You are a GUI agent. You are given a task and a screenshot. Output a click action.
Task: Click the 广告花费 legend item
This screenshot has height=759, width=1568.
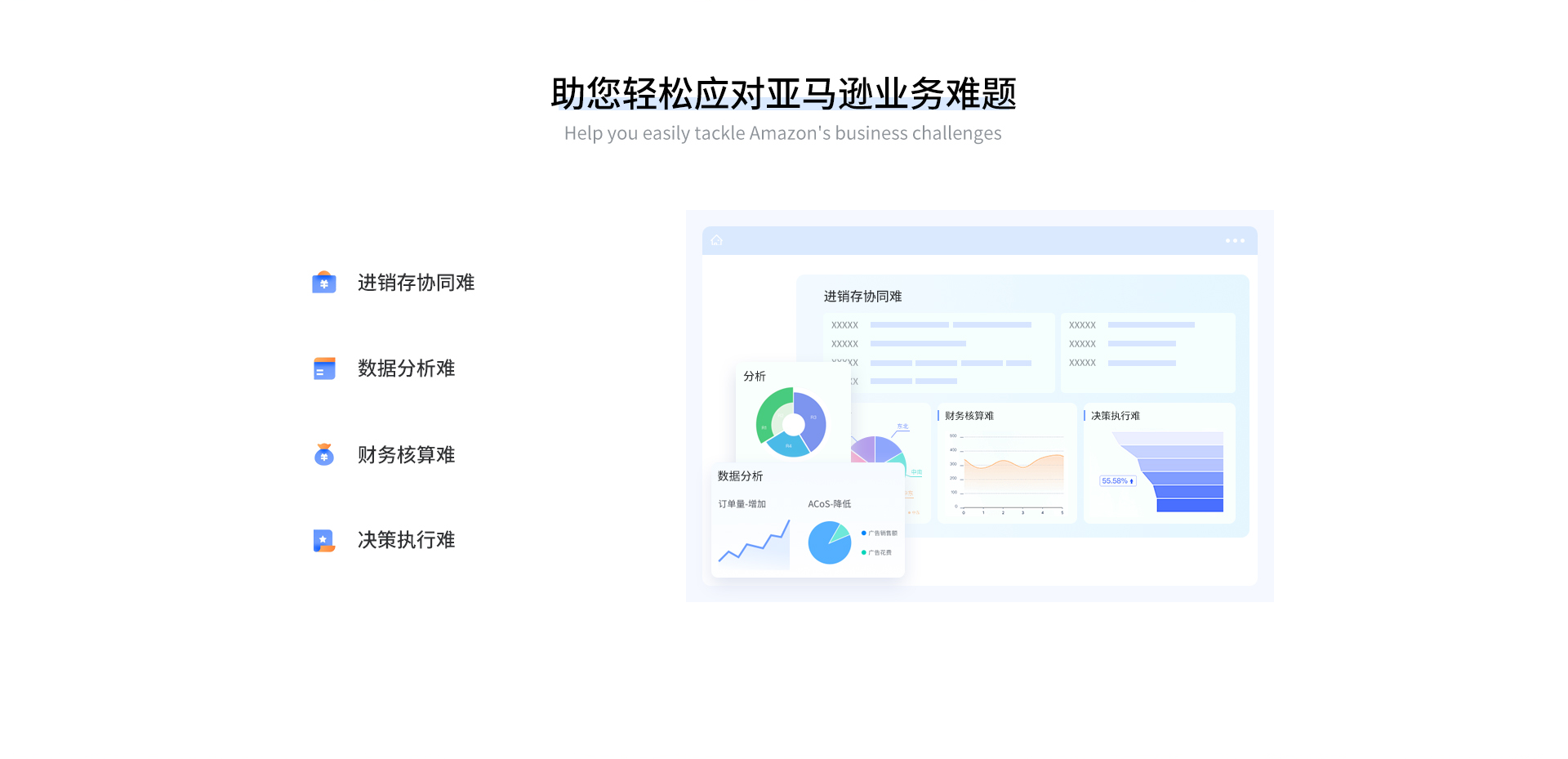pos(877,553)
